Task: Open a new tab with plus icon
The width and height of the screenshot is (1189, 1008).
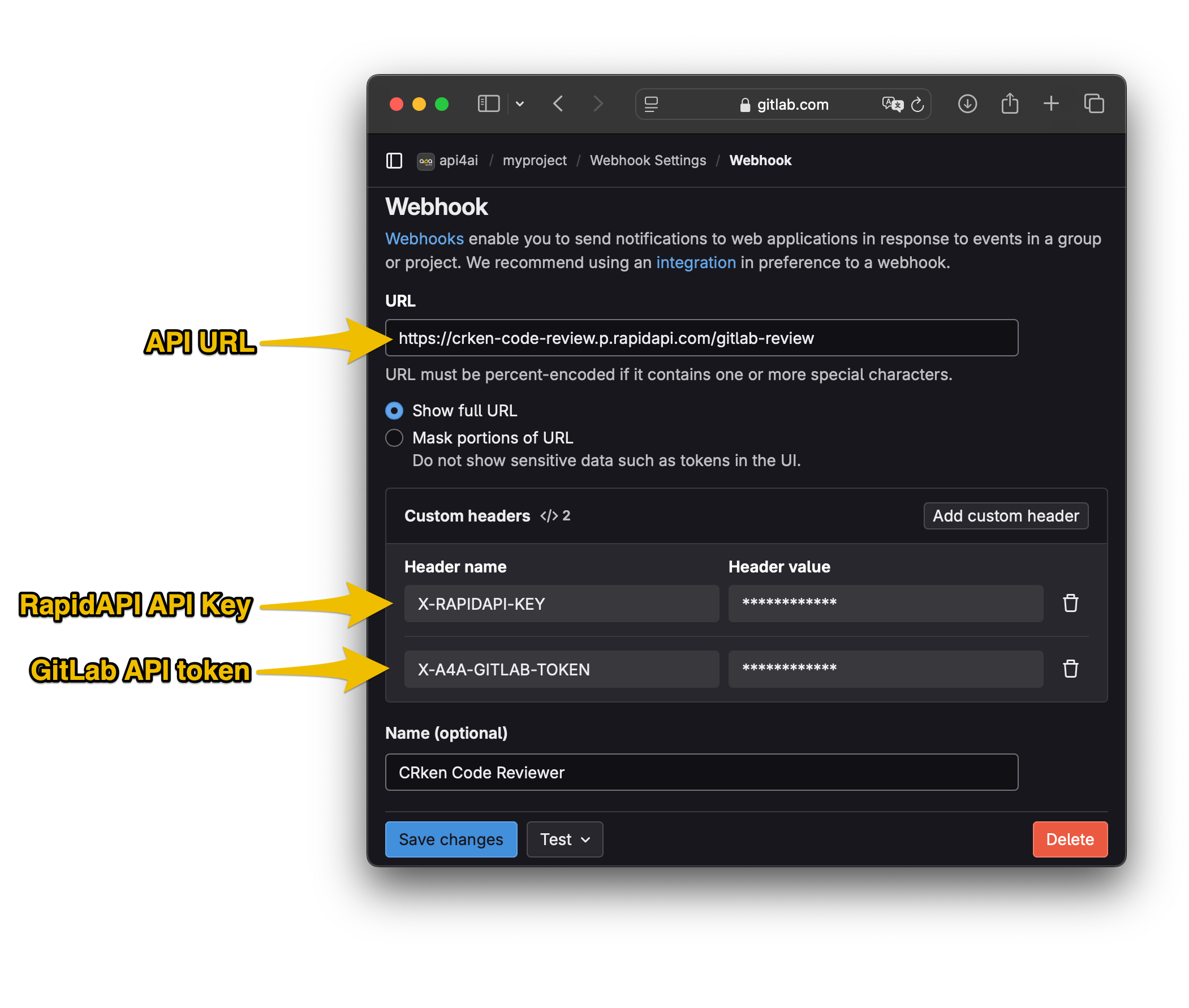Action: tap(1050, 104)
